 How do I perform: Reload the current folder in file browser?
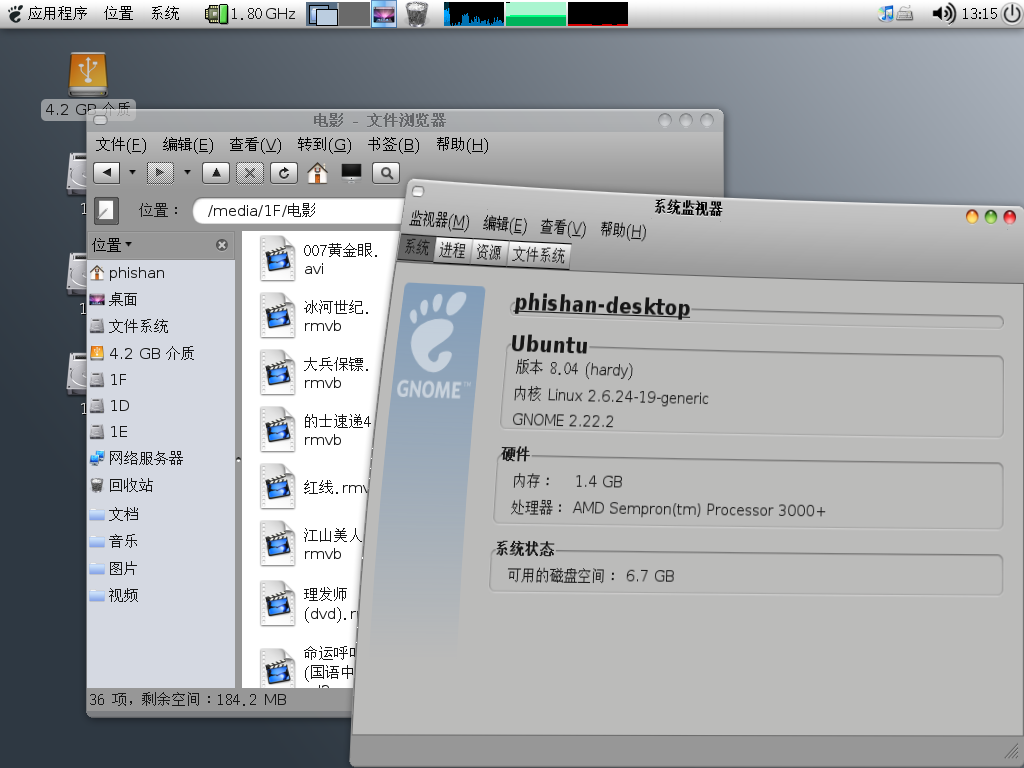pos(283,172)
